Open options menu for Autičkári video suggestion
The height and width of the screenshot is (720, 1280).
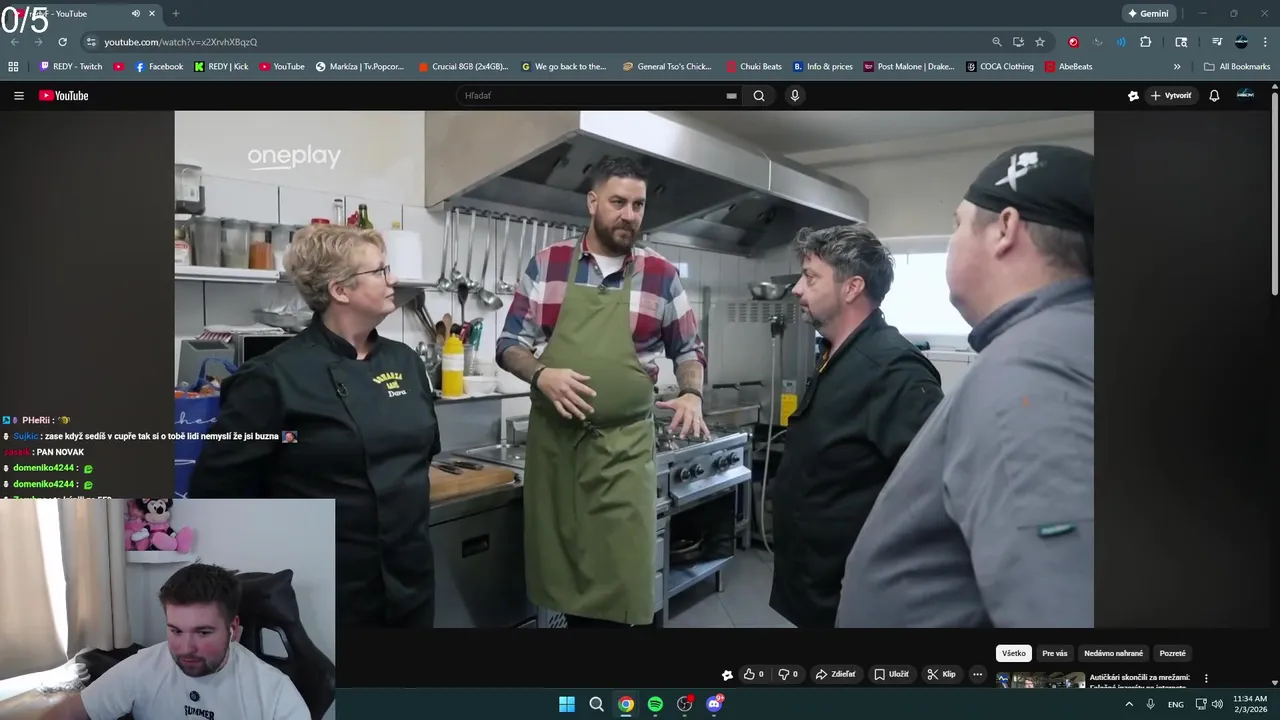pos(1206,678)
